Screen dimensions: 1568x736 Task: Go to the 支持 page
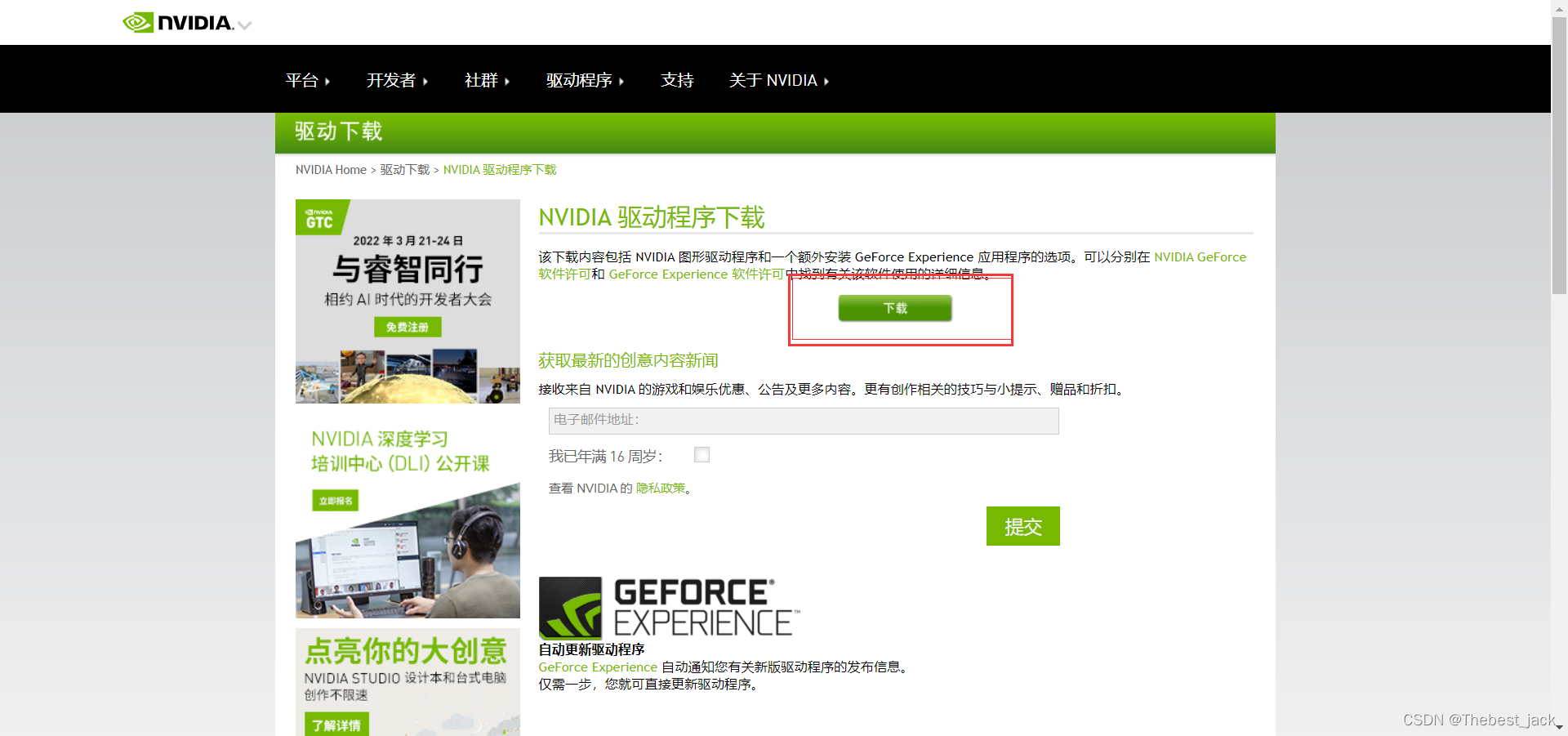677,80
